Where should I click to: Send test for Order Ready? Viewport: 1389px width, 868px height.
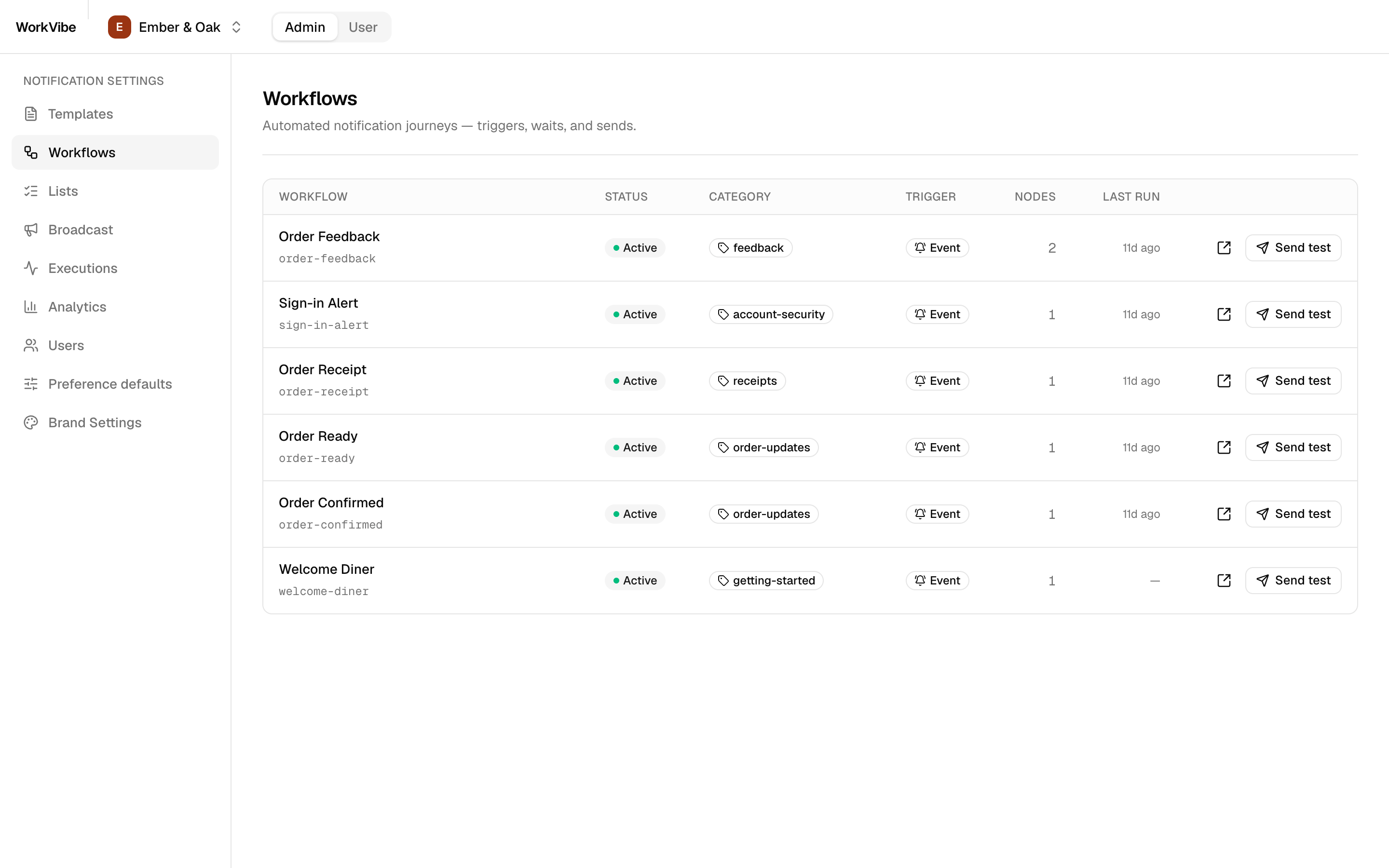tap(1293, 447)
